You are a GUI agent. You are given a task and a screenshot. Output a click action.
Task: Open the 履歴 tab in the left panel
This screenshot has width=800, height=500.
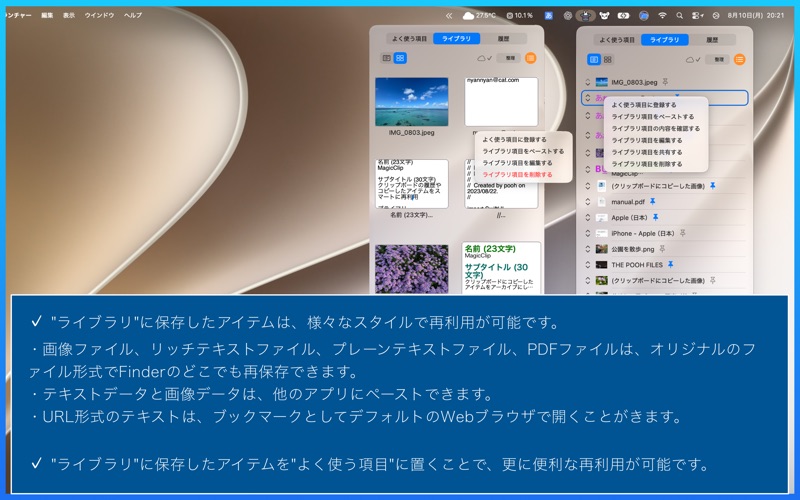tap(503, 39)
